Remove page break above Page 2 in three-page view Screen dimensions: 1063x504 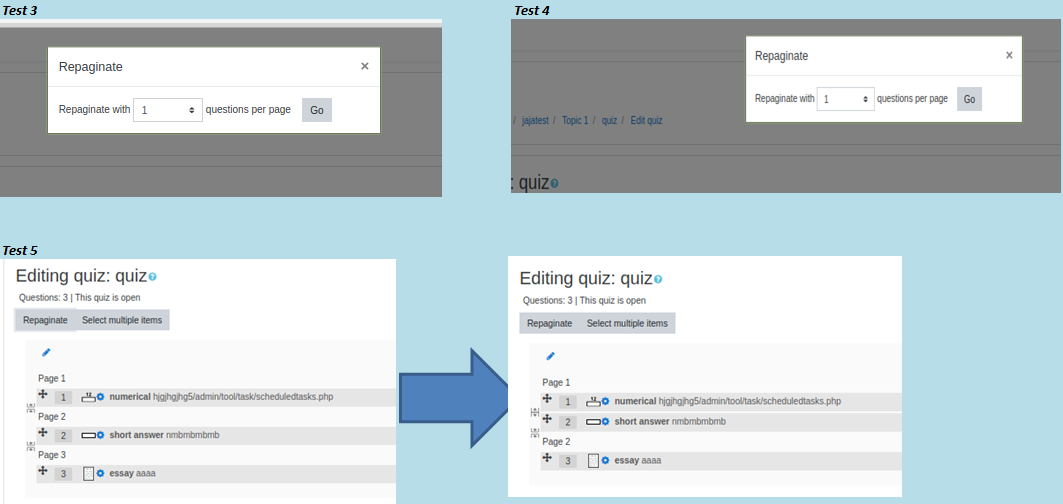point(31,408)
